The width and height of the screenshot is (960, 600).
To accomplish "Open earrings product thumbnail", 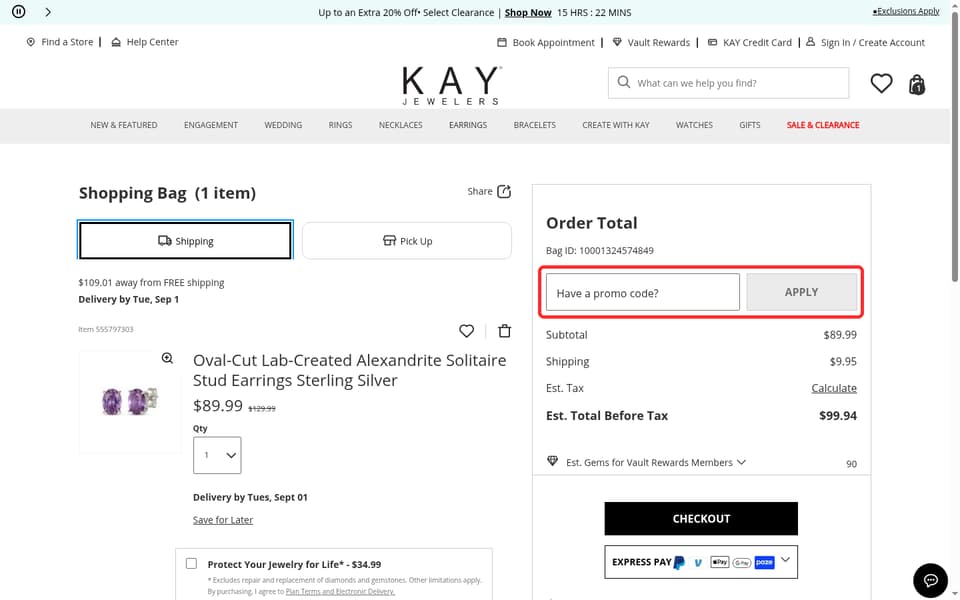I will pyautogui.click(x=129, y=402).
